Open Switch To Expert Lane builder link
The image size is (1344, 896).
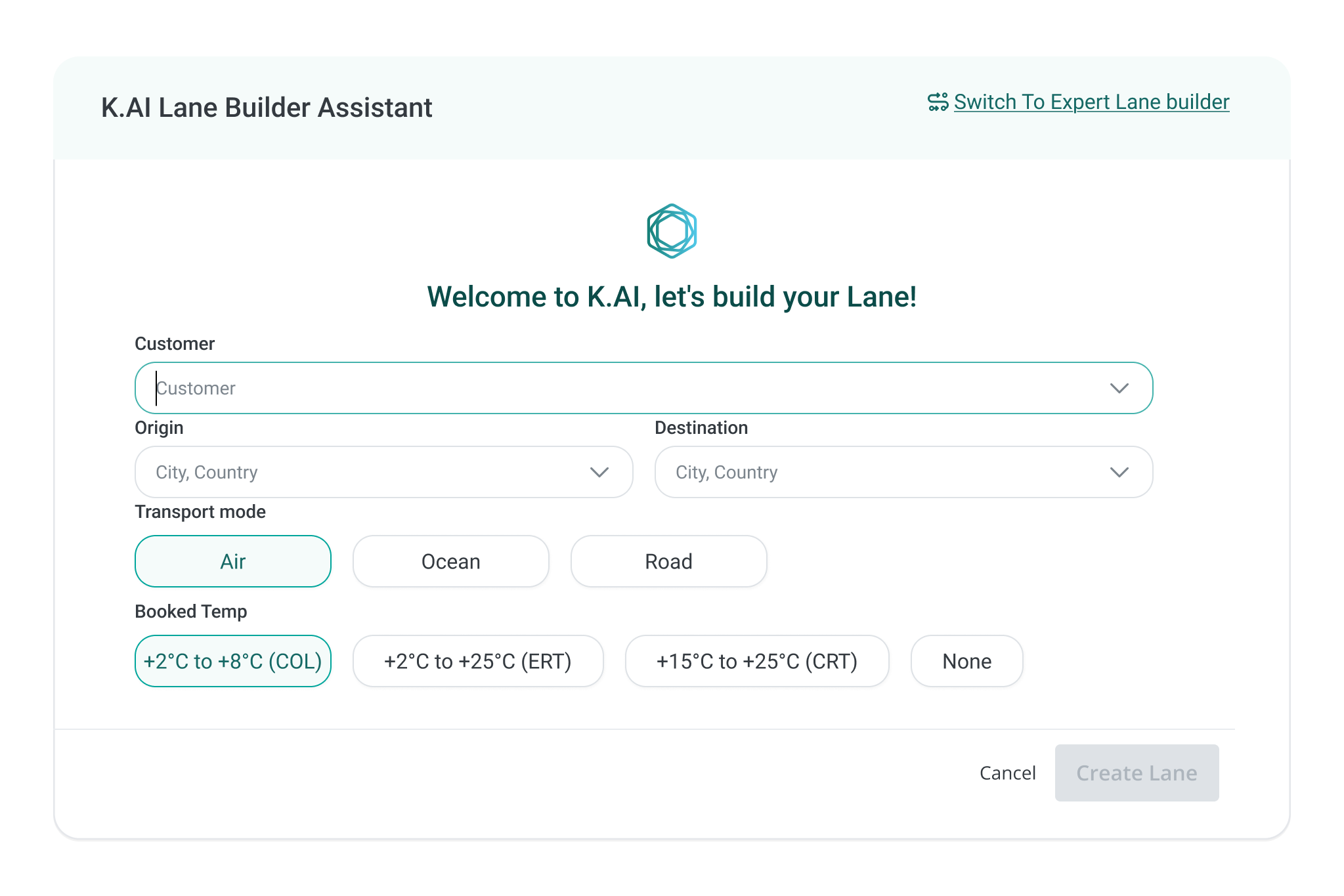point(1091,102)
